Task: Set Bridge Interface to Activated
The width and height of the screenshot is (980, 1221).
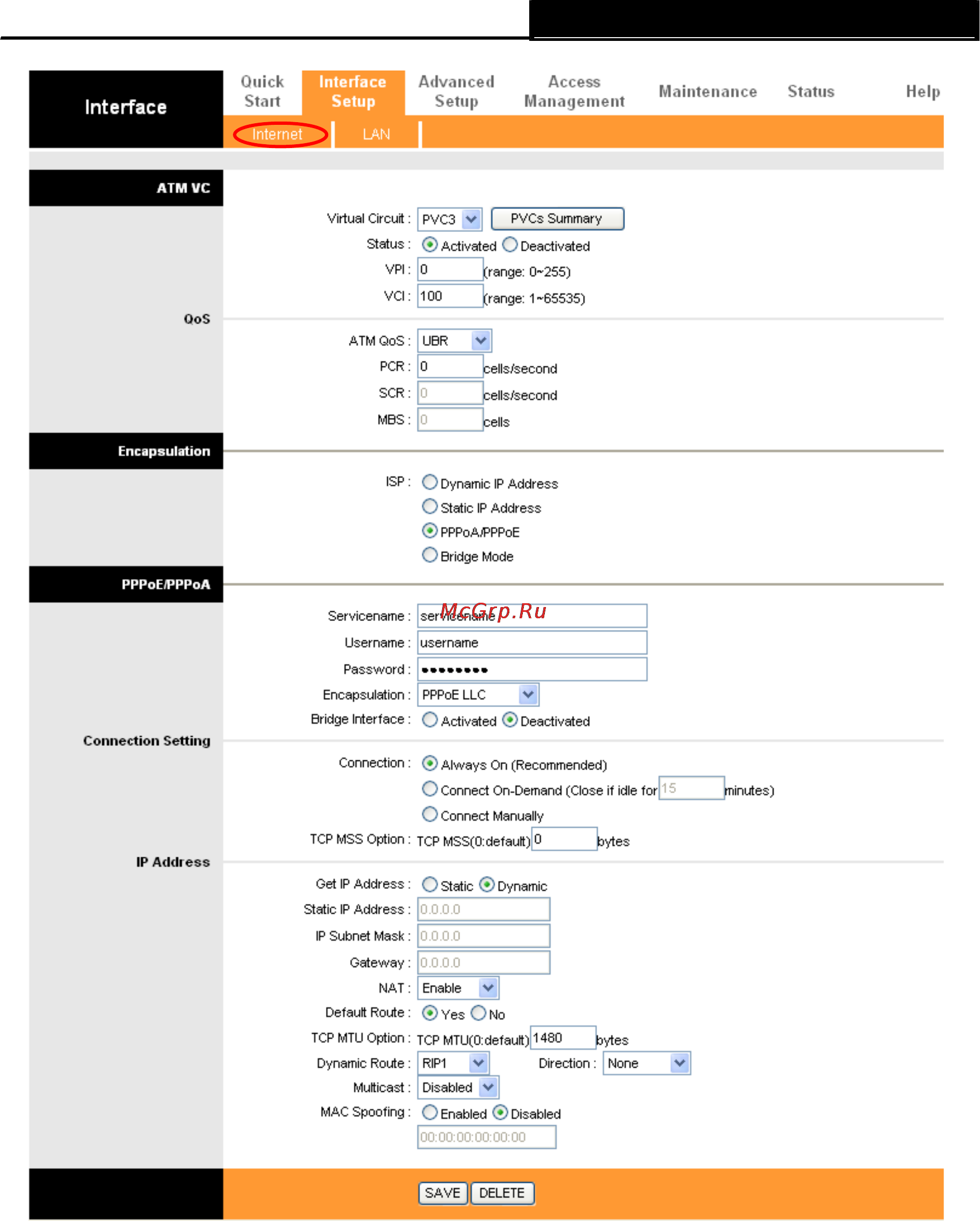Action: [430, 720]
